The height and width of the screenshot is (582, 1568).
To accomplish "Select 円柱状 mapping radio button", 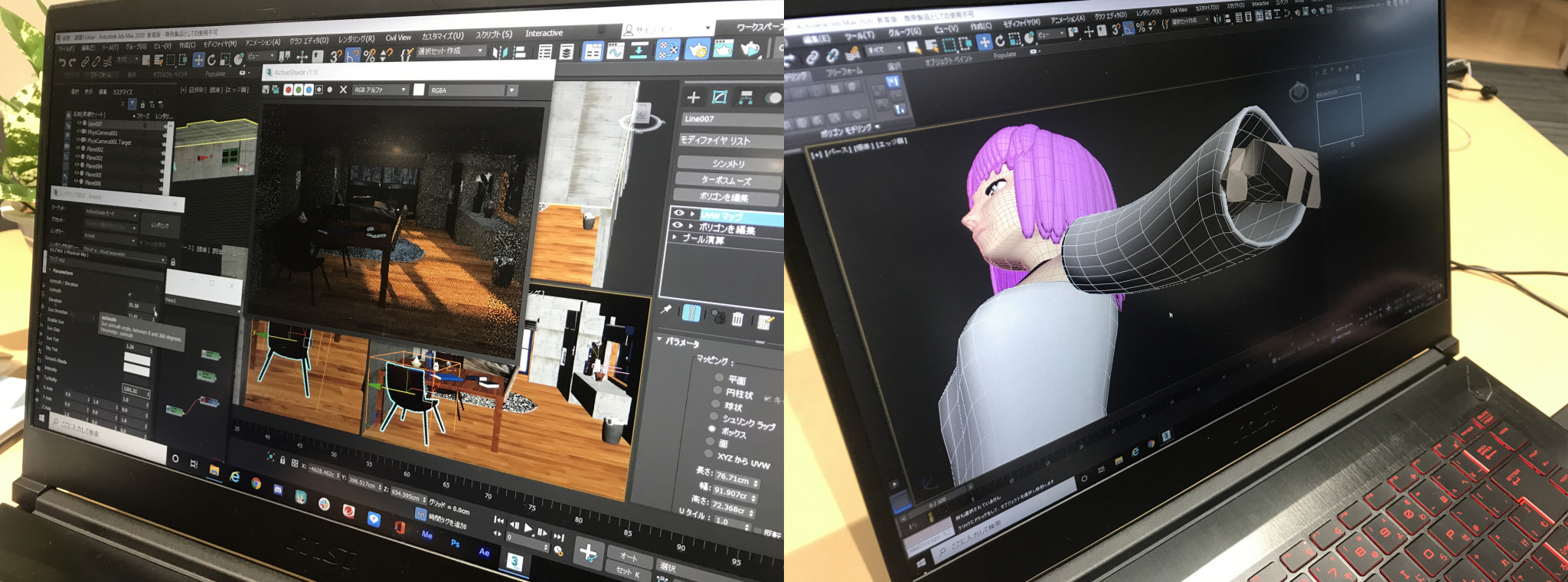I will tap(717, 391).
